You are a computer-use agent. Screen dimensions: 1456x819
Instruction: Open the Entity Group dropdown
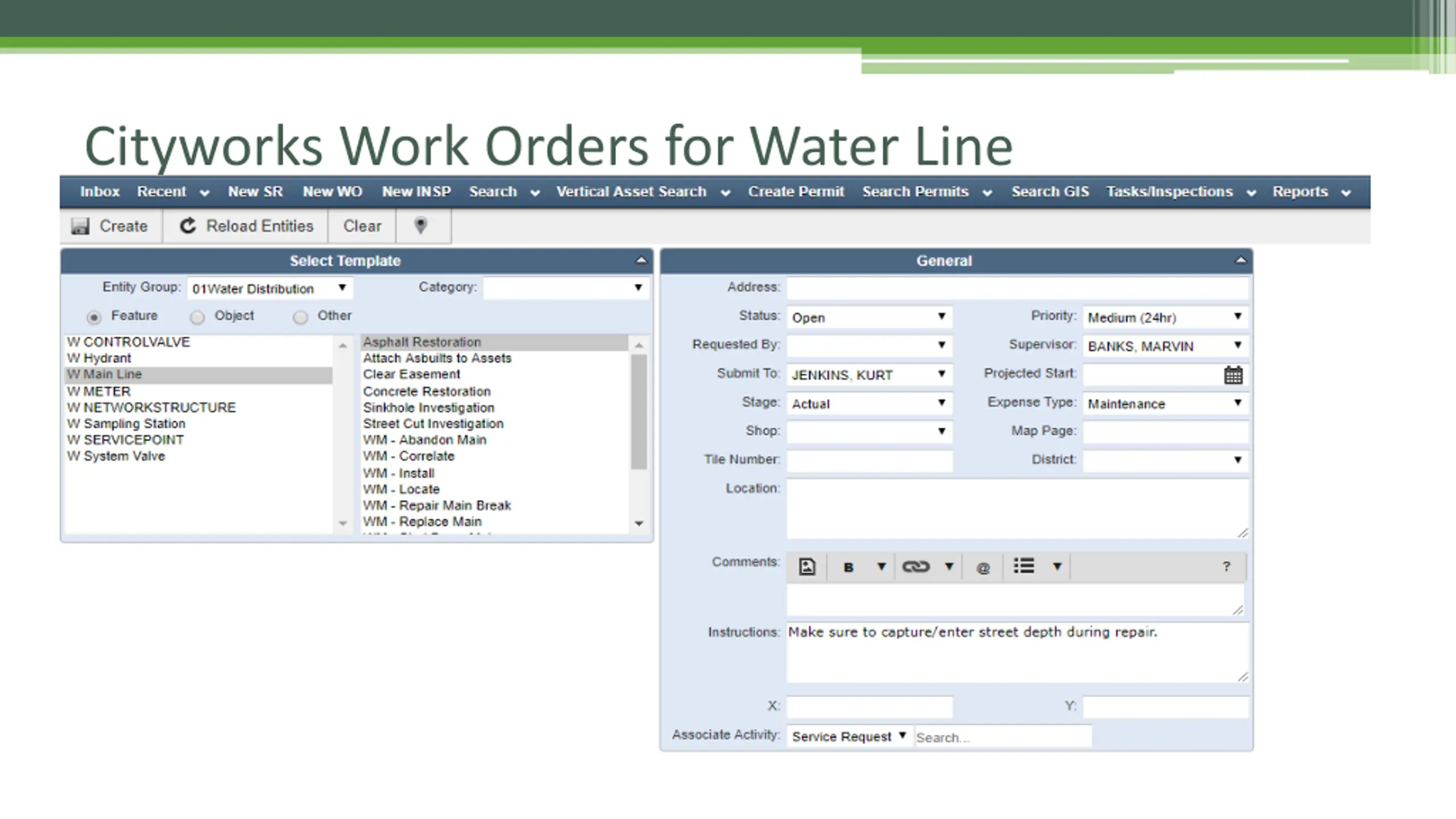point(270,288)
